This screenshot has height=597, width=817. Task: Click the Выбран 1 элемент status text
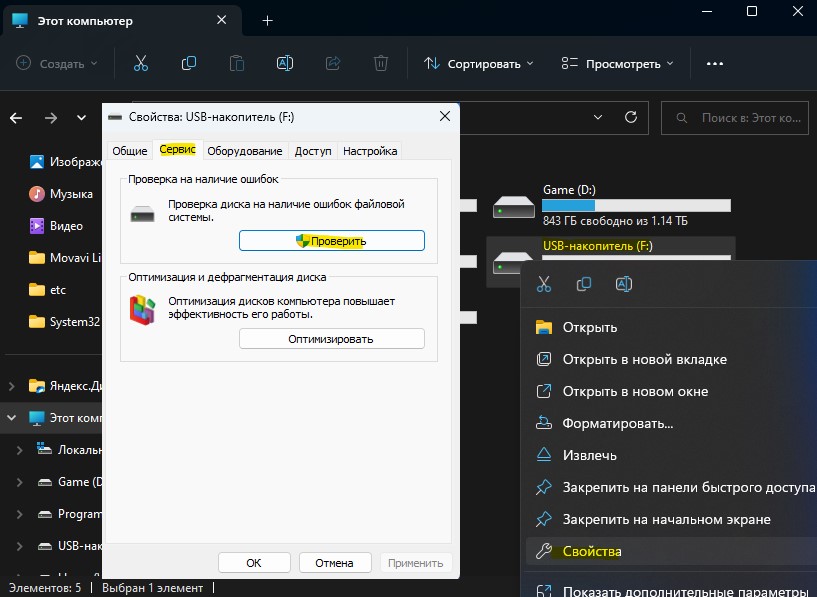tap(153, 588)
